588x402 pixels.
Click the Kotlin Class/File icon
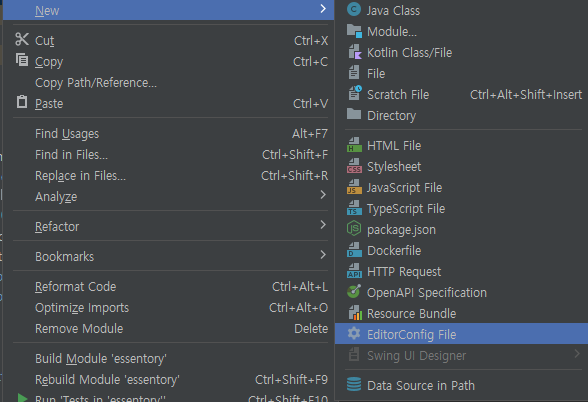point(354,52)
